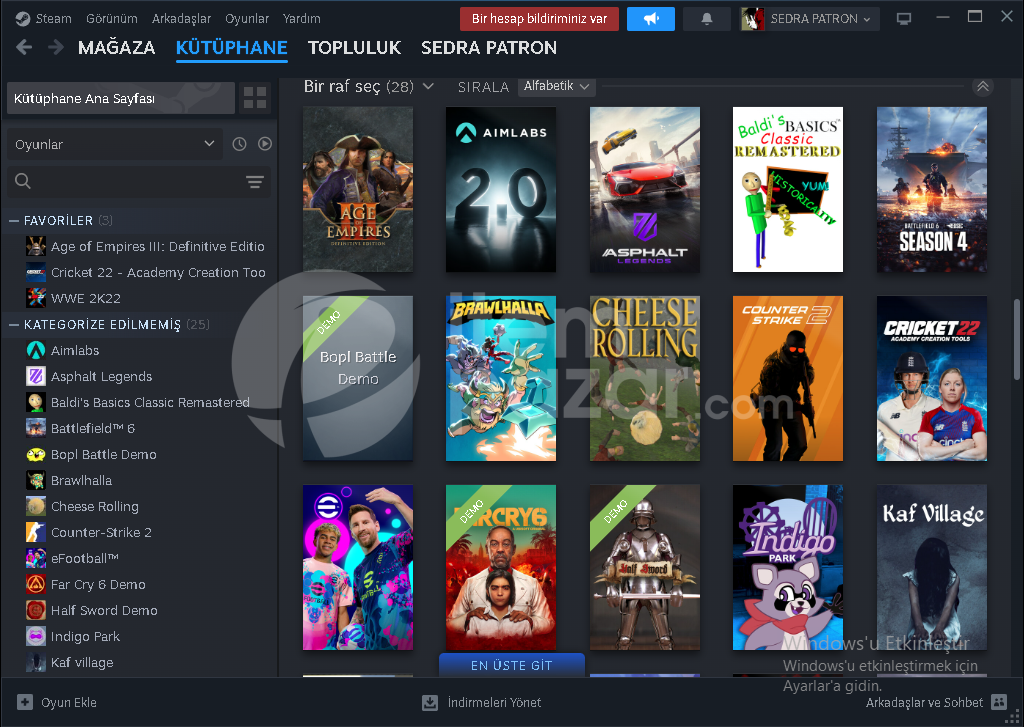Open advanced filter options icon

255,182
